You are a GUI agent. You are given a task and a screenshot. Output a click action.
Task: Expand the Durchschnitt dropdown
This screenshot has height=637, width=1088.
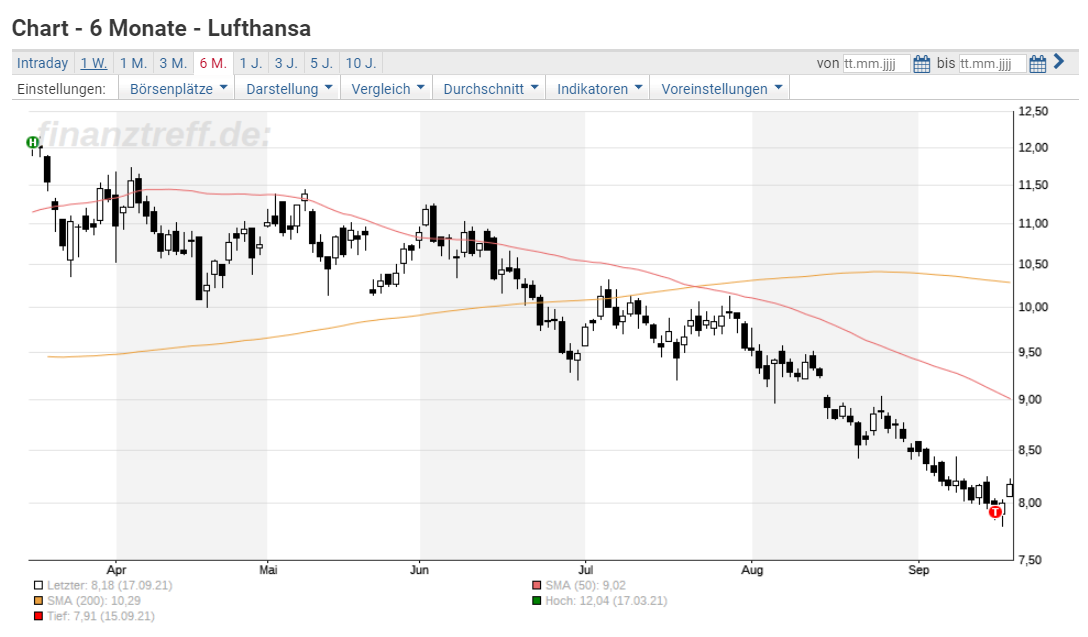[x=491, y=89]
